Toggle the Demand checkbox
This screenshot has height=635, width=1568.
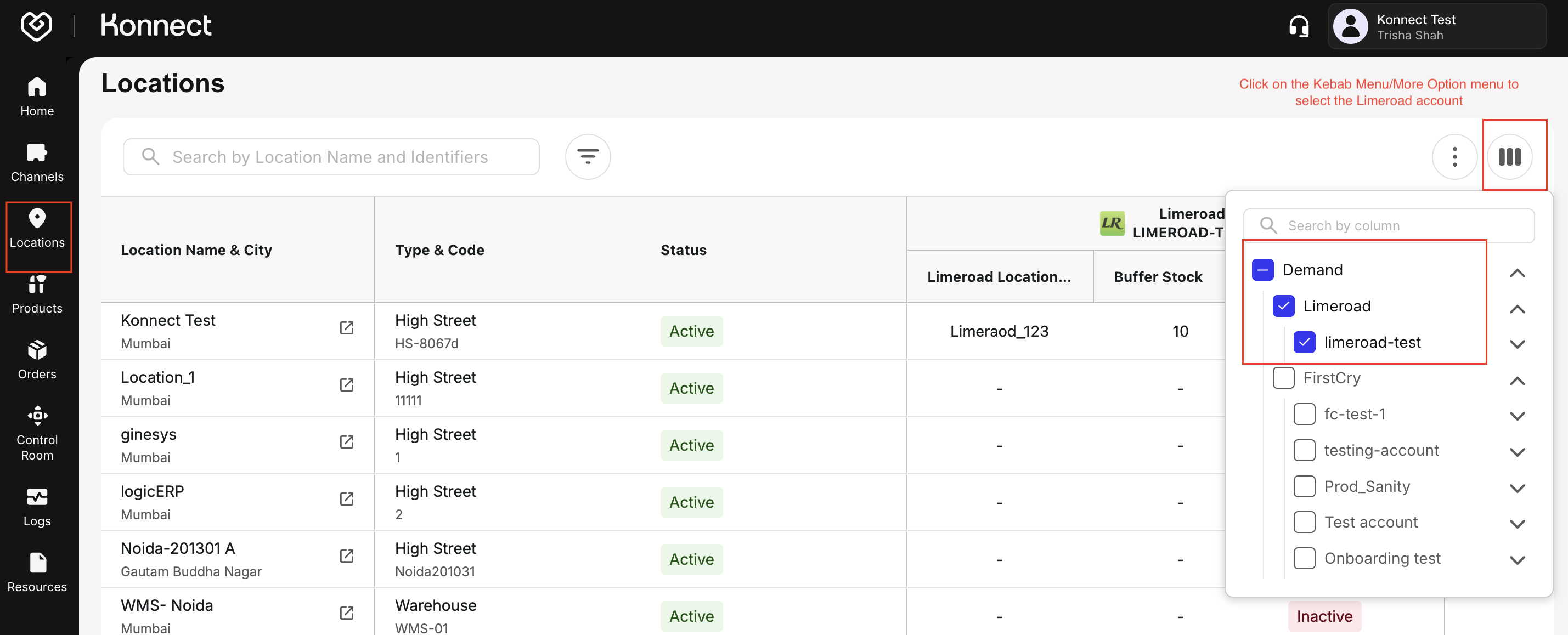coord(1262,270)
